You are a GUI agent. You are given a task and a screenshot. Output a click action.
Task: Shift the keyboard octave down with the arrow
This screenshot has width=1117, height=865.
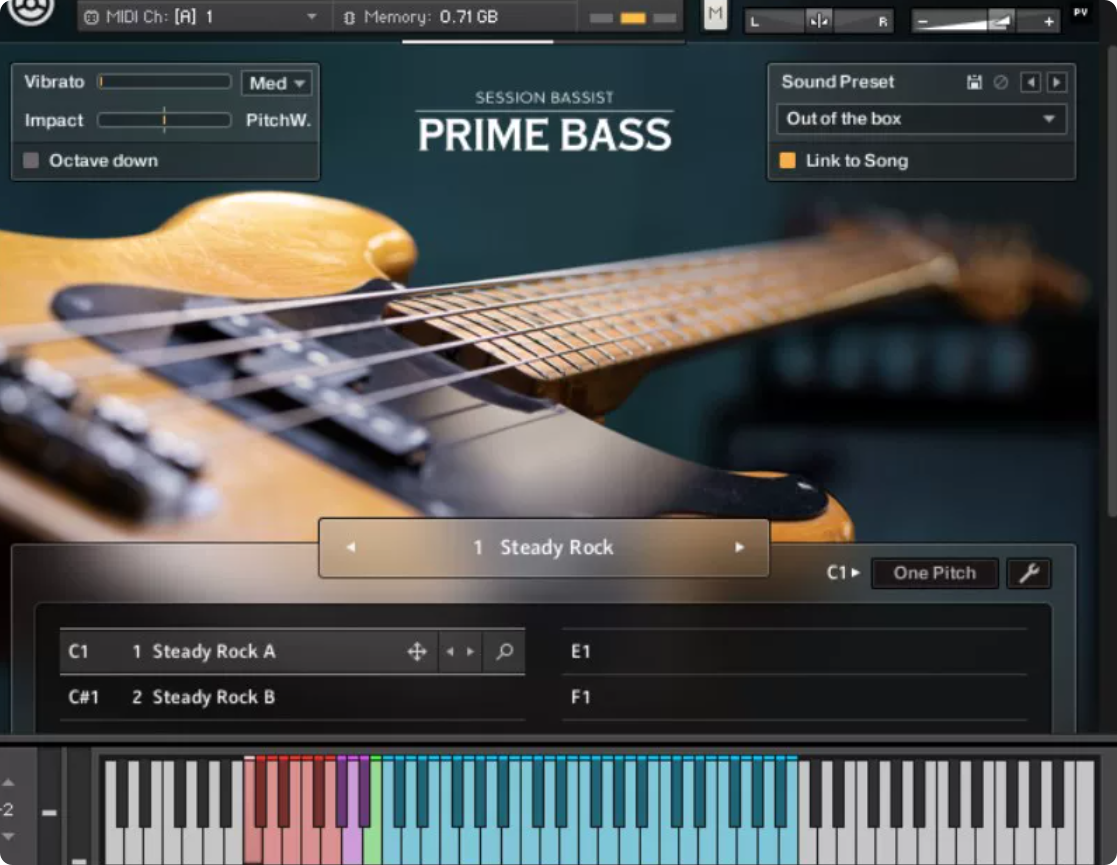[x=8, y=836]
